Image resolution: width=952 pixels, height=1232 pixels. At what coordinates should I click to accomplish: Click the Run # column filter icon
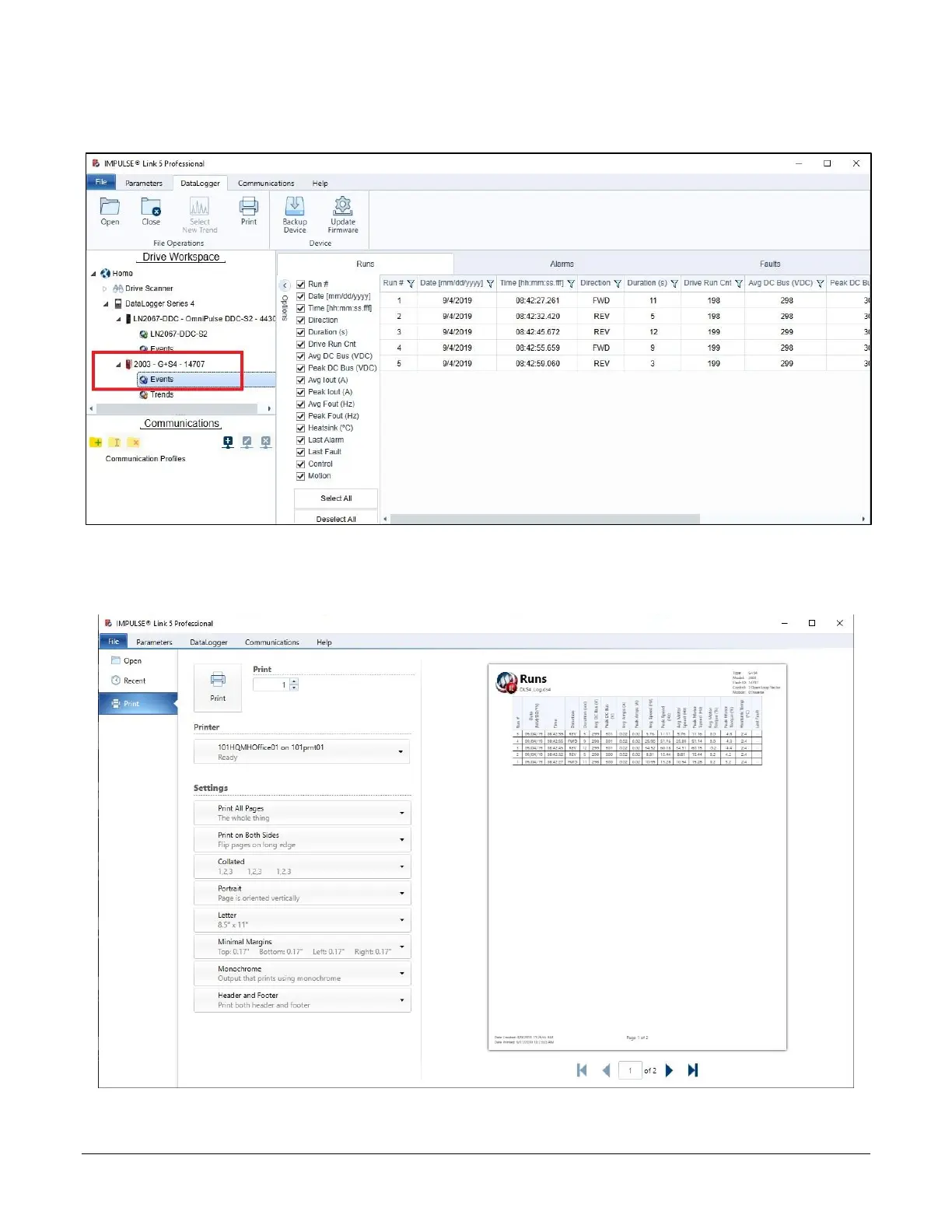(x=411, y=284)
